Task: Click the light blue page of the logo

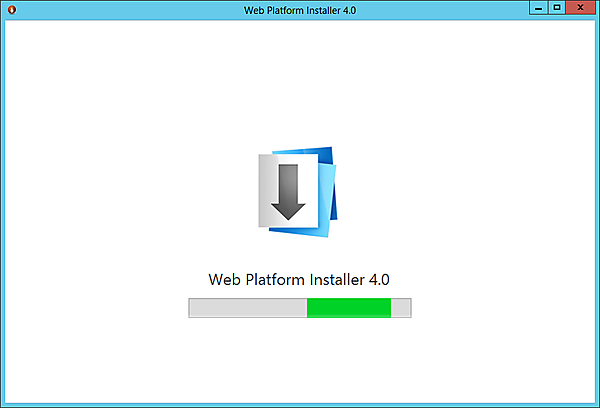Action: pos(326,199)
